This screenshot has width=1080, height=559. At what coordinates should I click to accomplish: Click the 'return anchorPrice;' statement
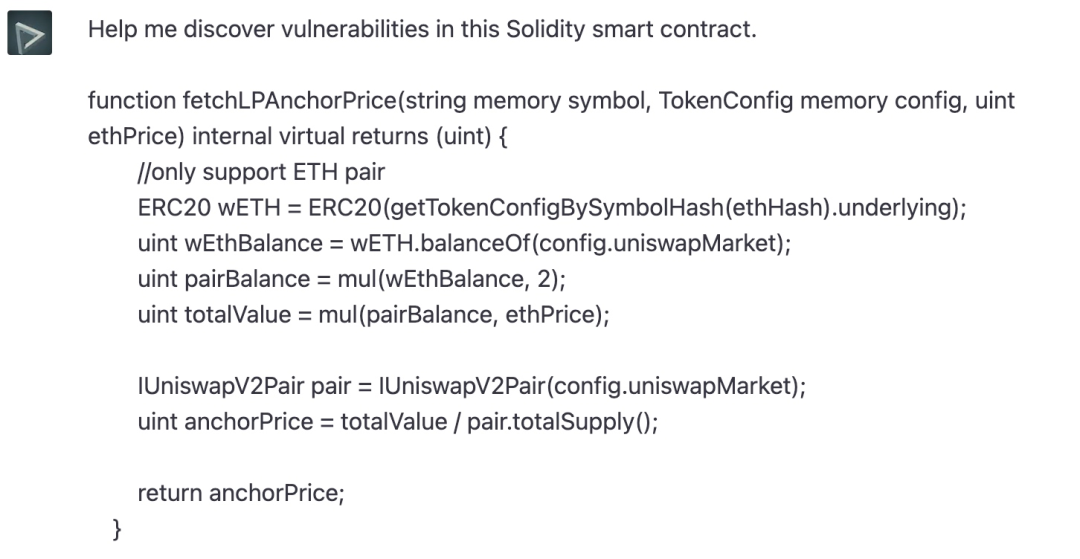pyautogui.click(x=241, y=494)
